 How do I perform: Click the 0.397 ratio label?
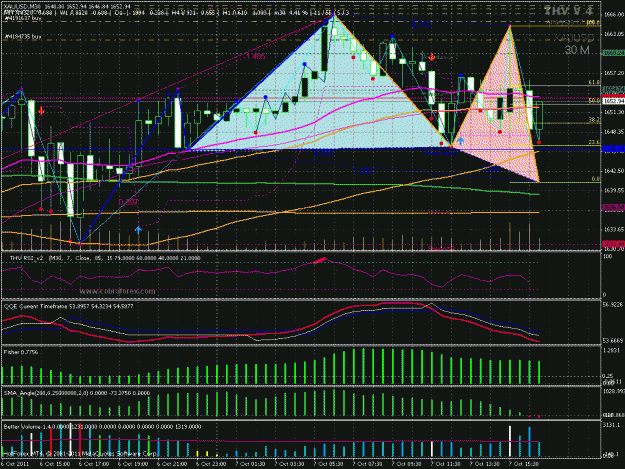[x=128, y=202]
